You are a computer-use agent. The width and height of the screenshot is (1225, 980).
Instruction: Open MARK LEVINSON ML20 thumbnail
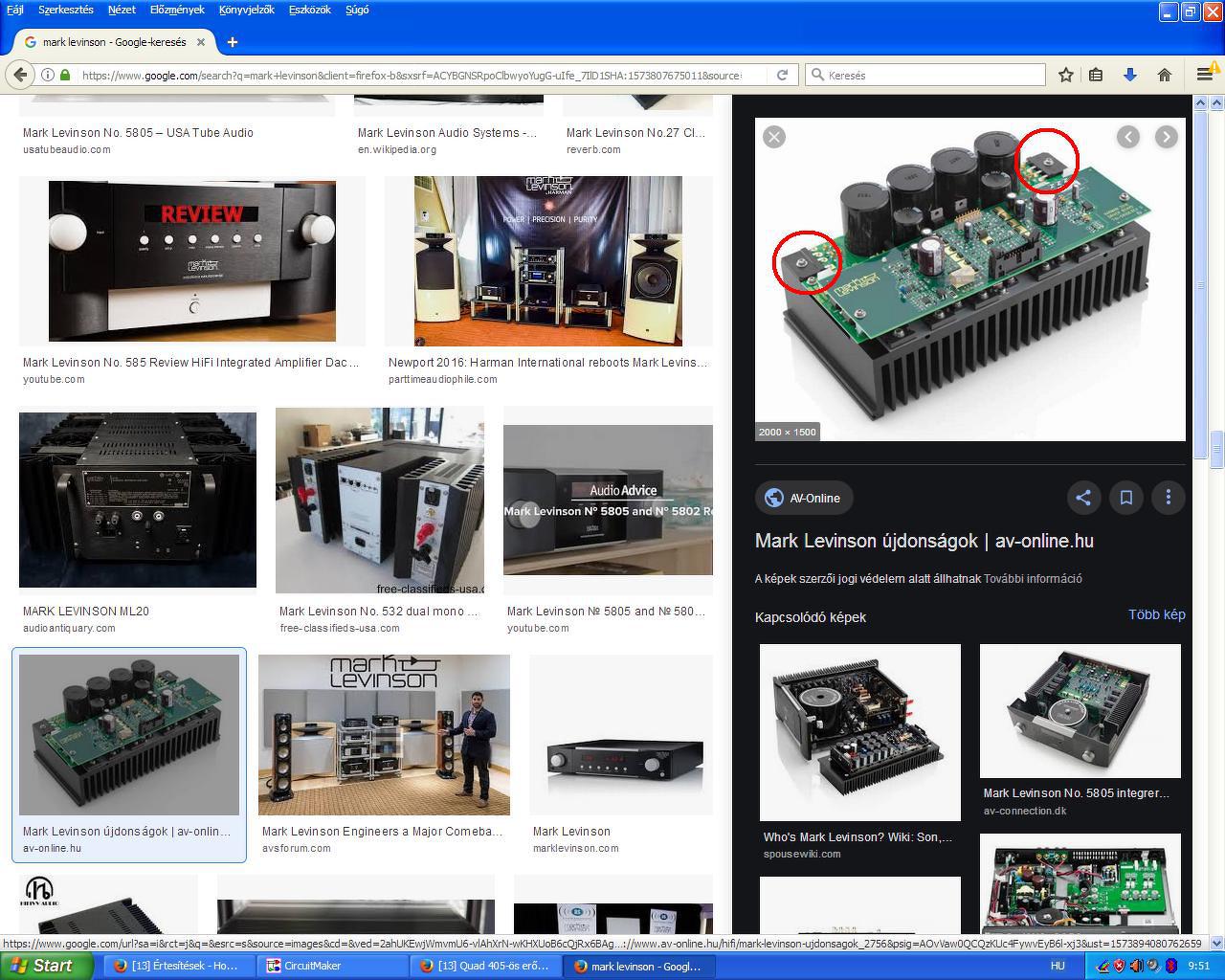[138, 500]
